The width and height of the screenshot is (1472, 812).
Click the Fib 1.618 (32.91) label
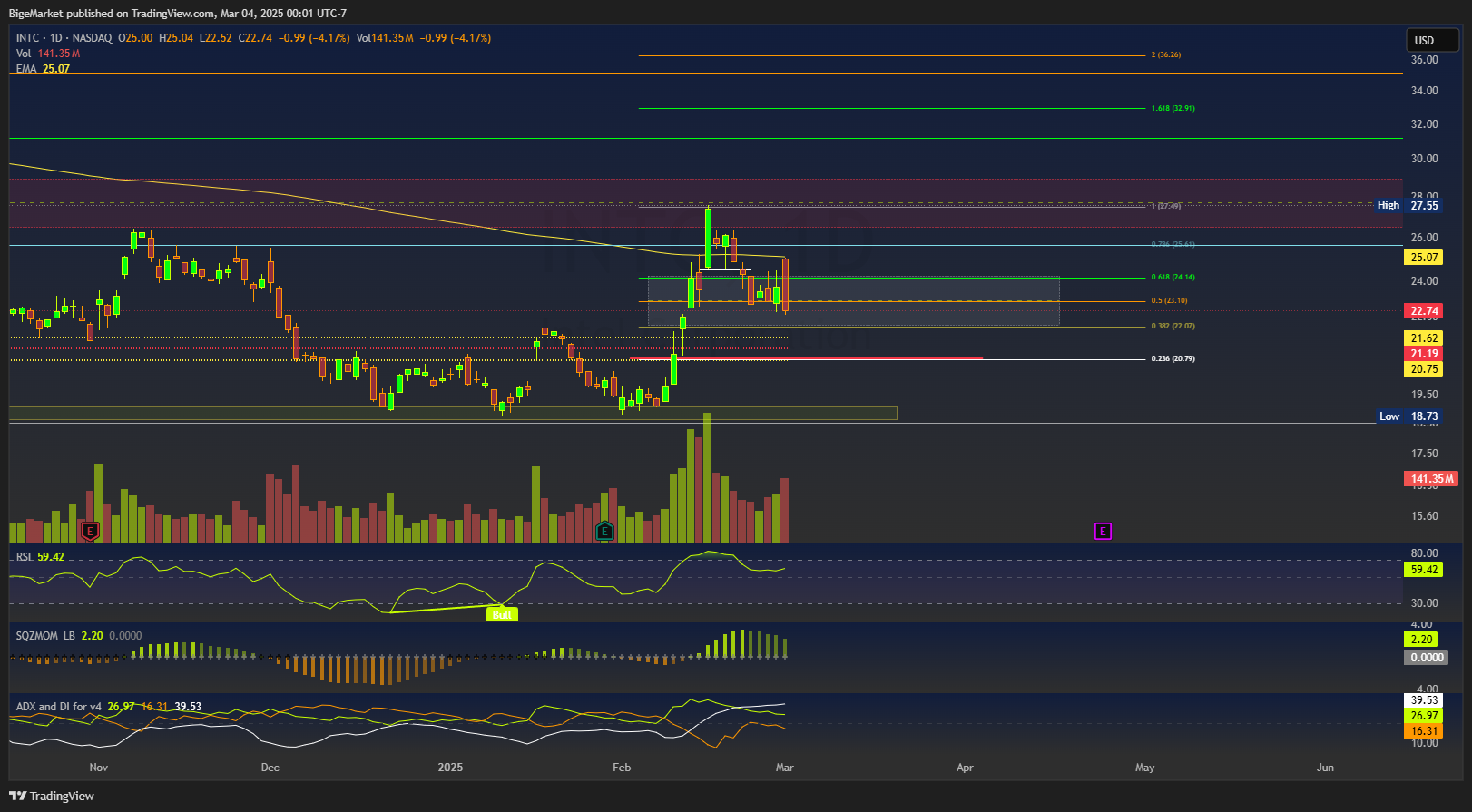click(1173, 108)
